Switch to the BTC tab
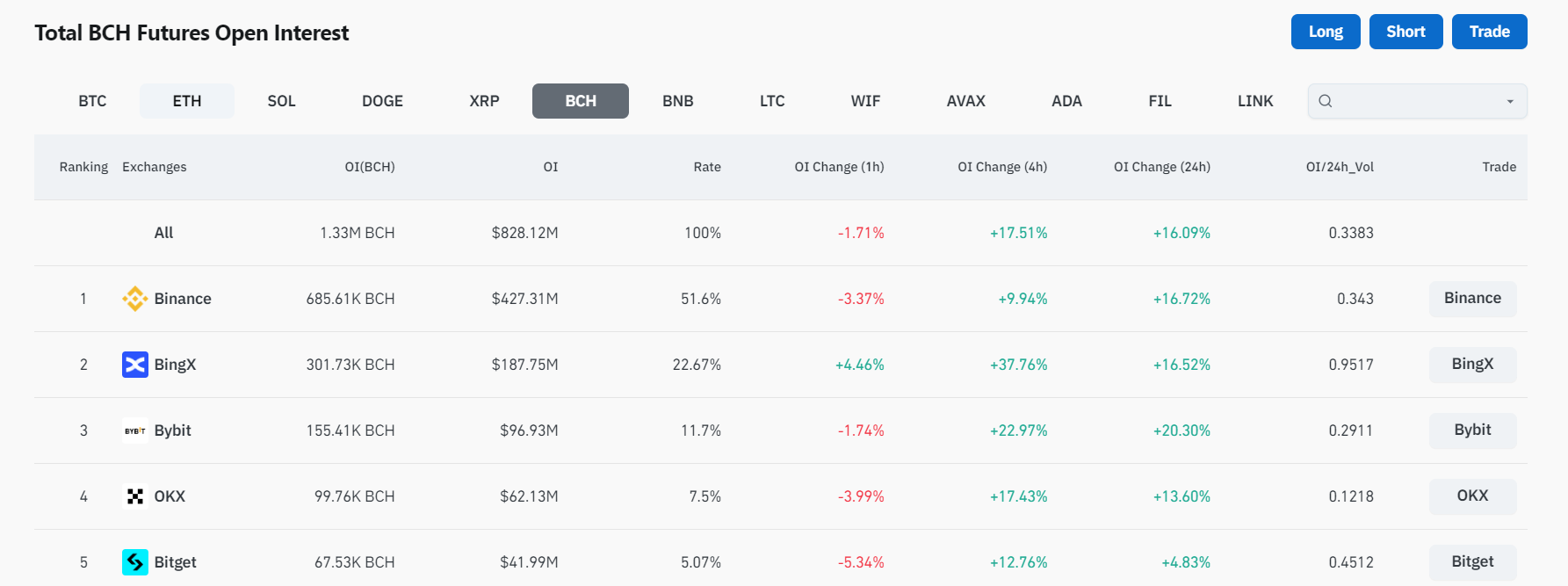This screenshot has width=1568, height=586. click(92, 101)
